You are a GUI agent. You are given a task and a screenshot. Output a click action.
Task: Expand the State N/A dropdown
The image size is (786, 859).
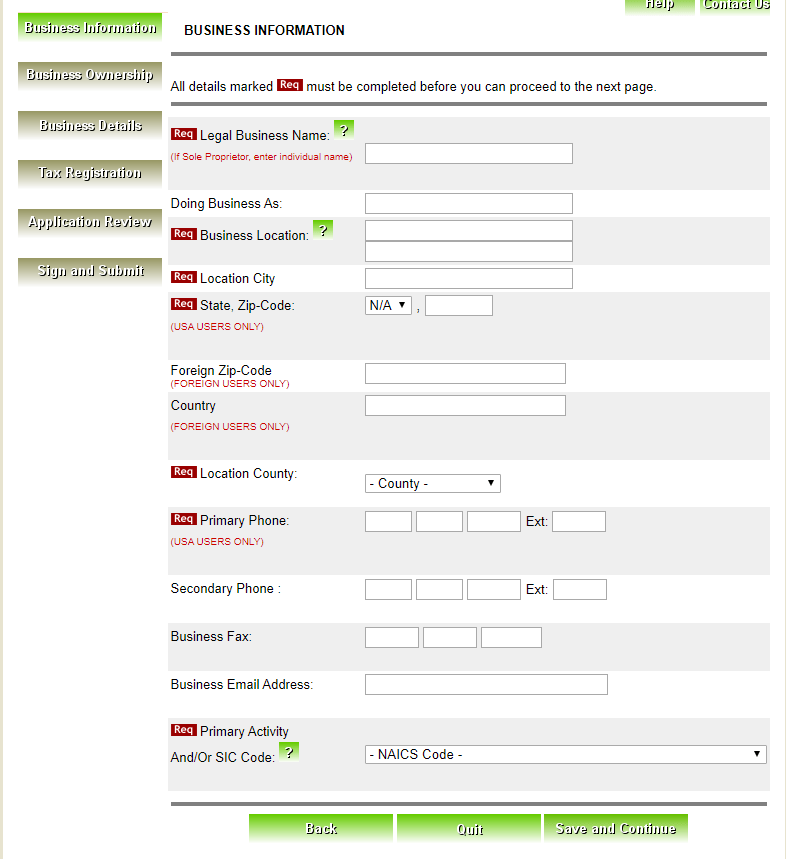[388, 305]
